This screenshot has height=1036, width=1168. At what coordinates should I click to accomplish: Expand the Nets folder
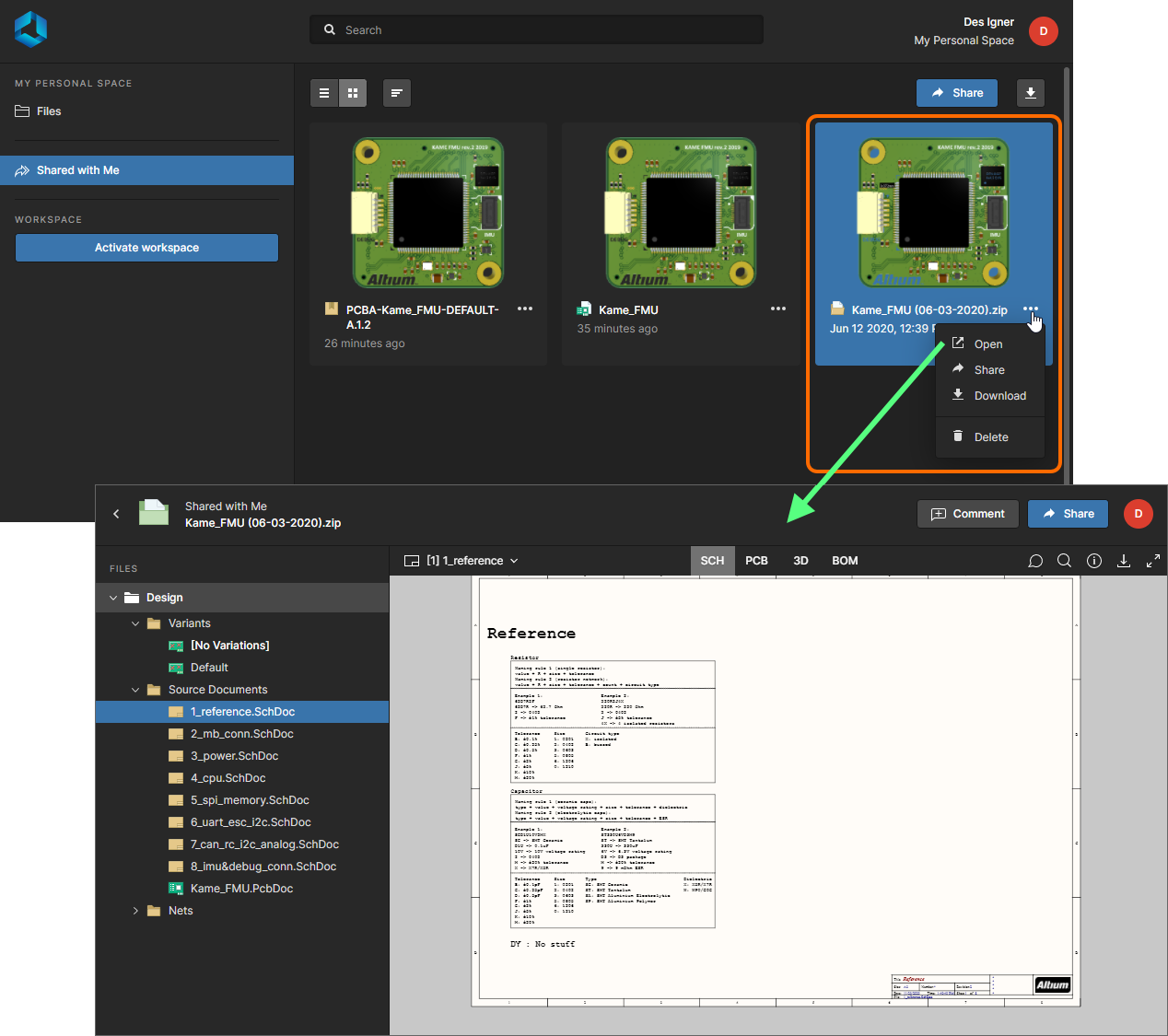(x=135, y=911)
